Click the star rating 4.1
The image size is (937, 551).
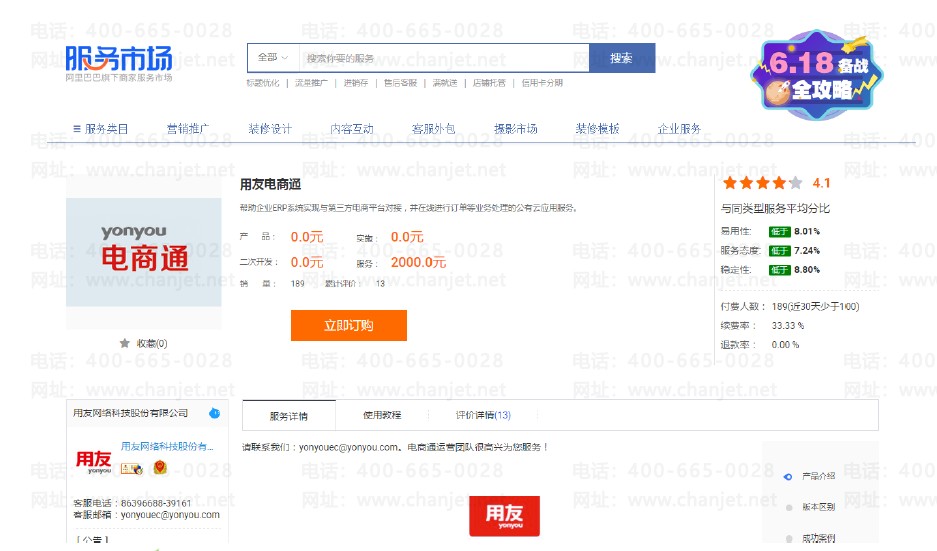point(777,183)
